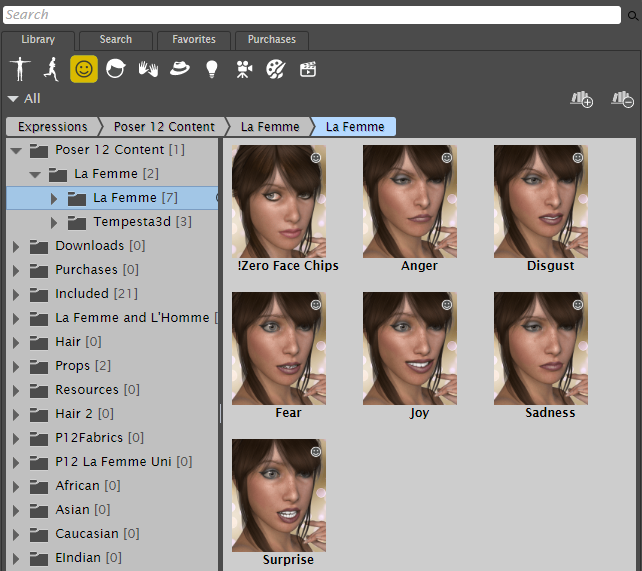This screenshot has width=642, height=571.
Task: Open the Scenes clapperboard icon
Action: (x=308, y=69)
